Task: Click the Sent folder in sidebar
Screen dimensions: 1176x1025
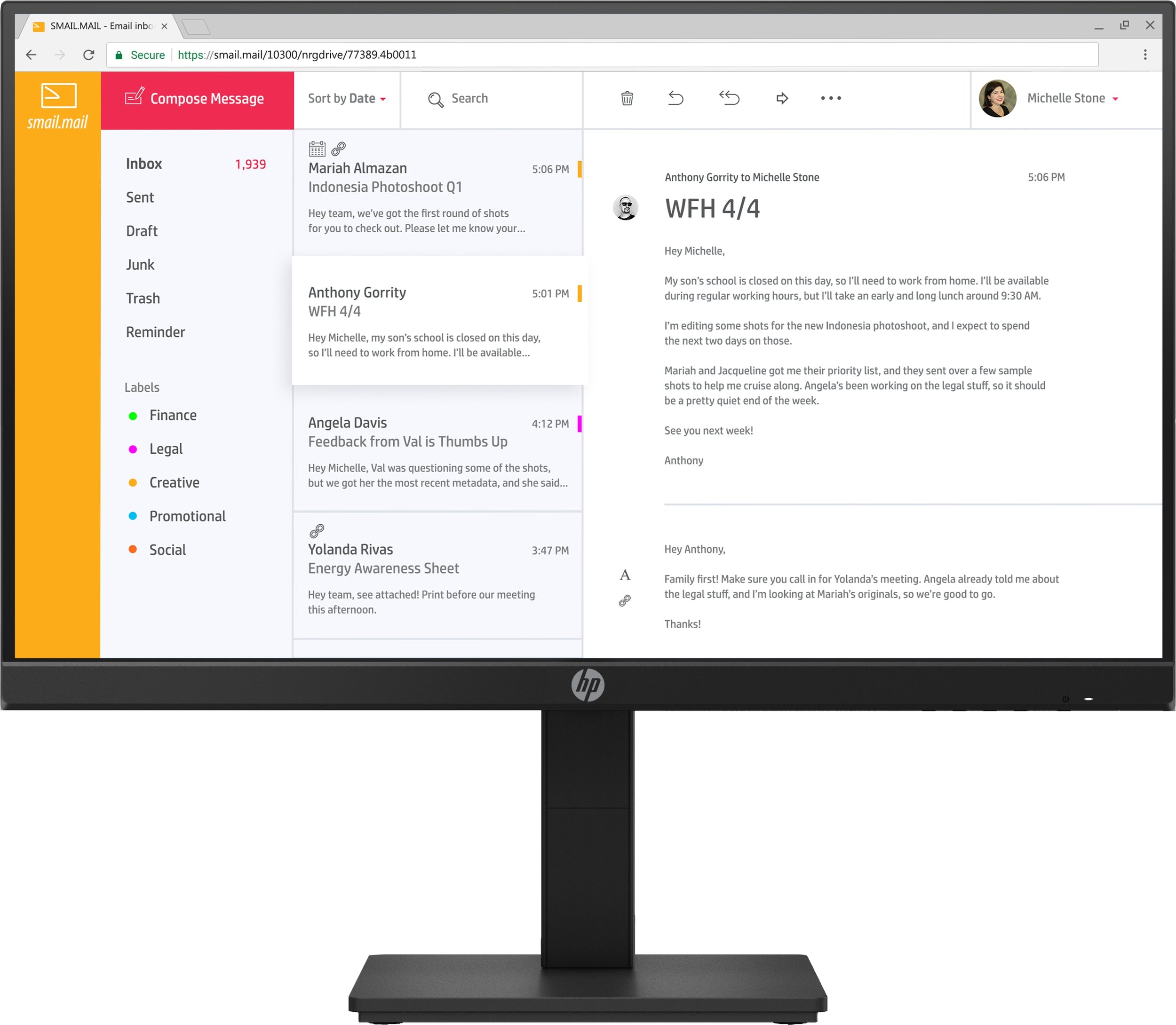Action: tap(140, 197)
